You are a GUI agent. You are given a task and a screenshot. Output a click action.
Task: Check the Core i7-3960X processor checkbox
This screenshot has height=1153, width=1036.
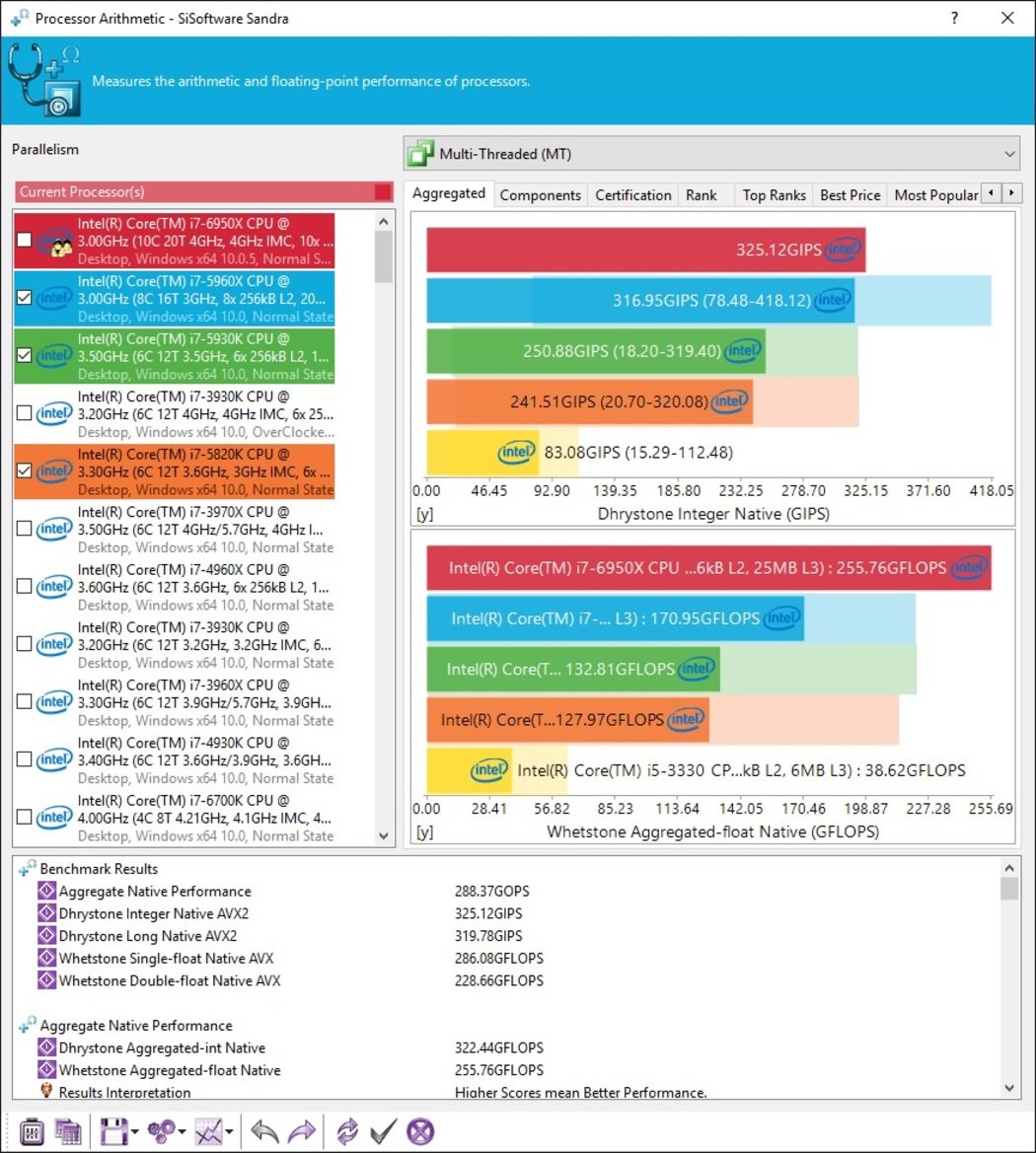[x=25, y=701]
